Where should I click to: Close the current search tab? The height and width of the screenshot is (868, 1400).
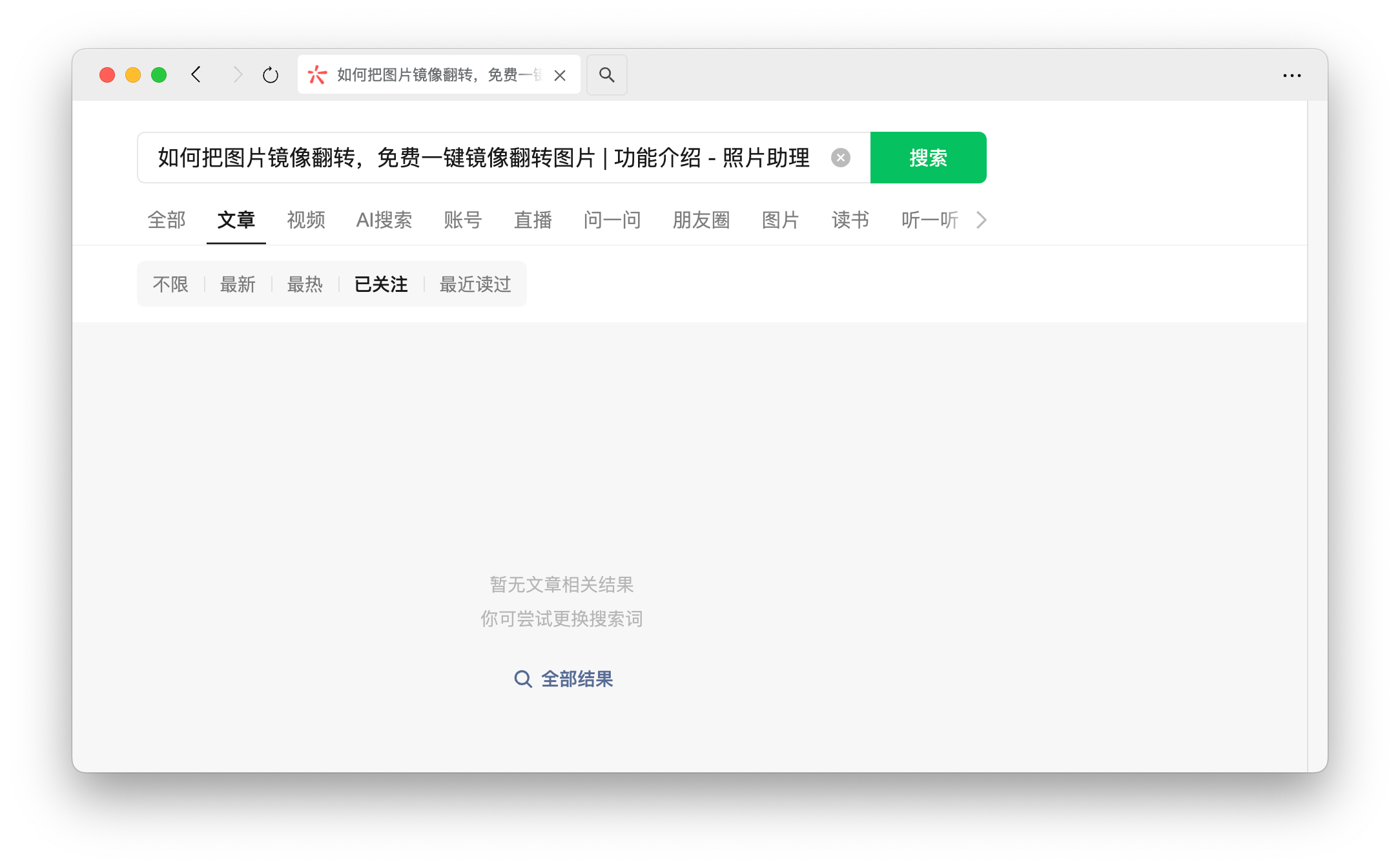click(560, 76)
